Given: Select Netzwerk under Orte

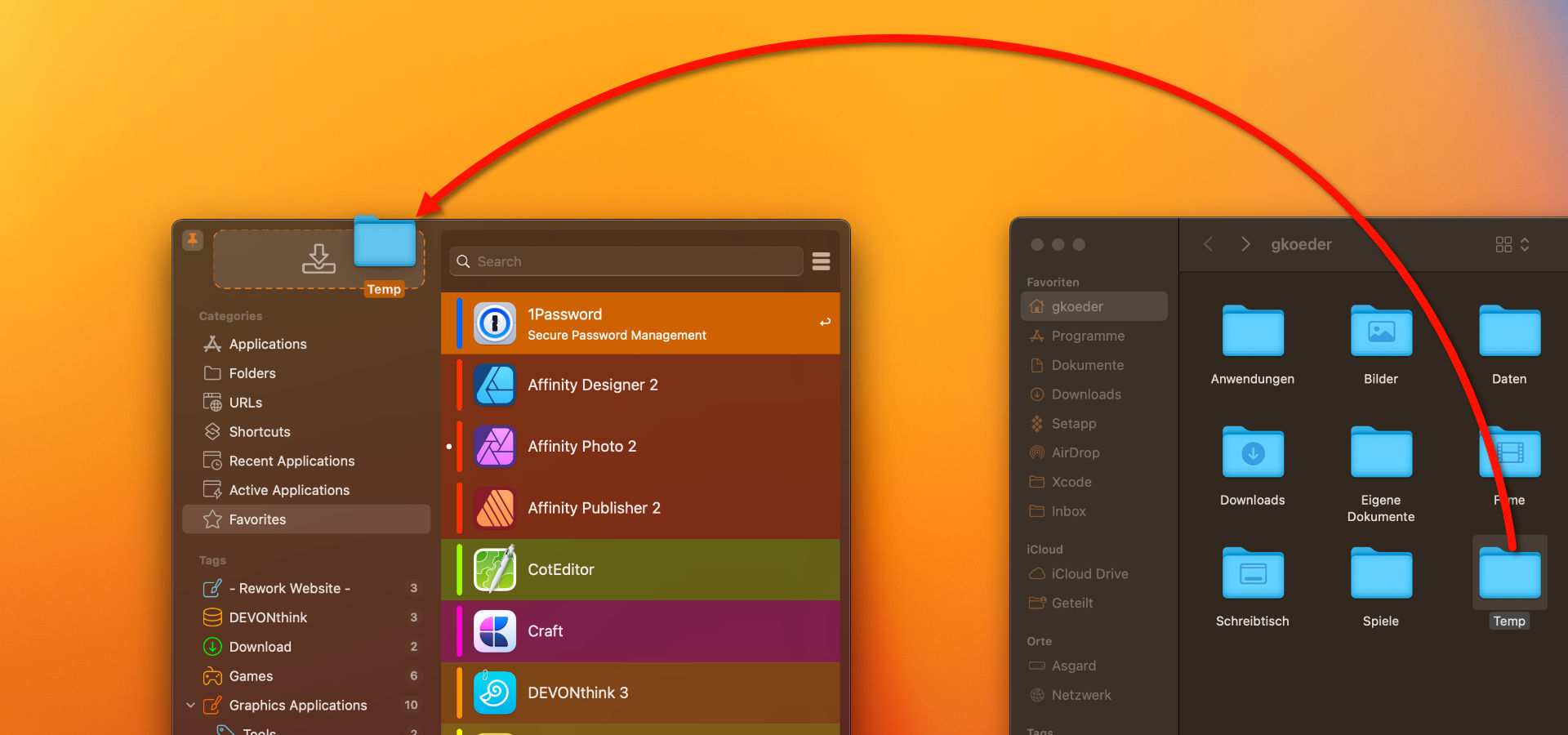Looking at the screenshot, I should point(1094,695).
